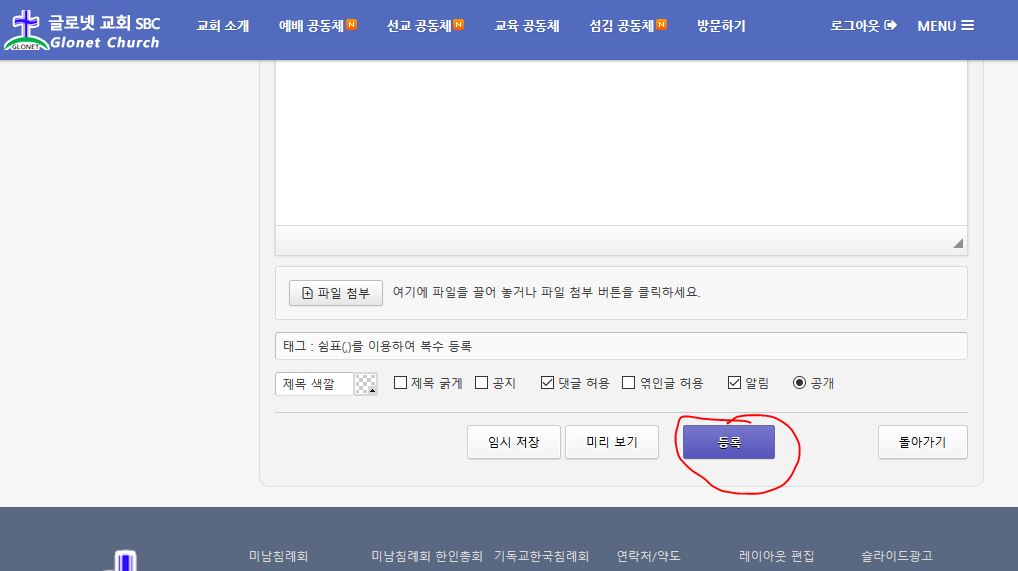Click the 미리 보기 preview button
Screen dimensions: 1018x571
pos(611,442)
